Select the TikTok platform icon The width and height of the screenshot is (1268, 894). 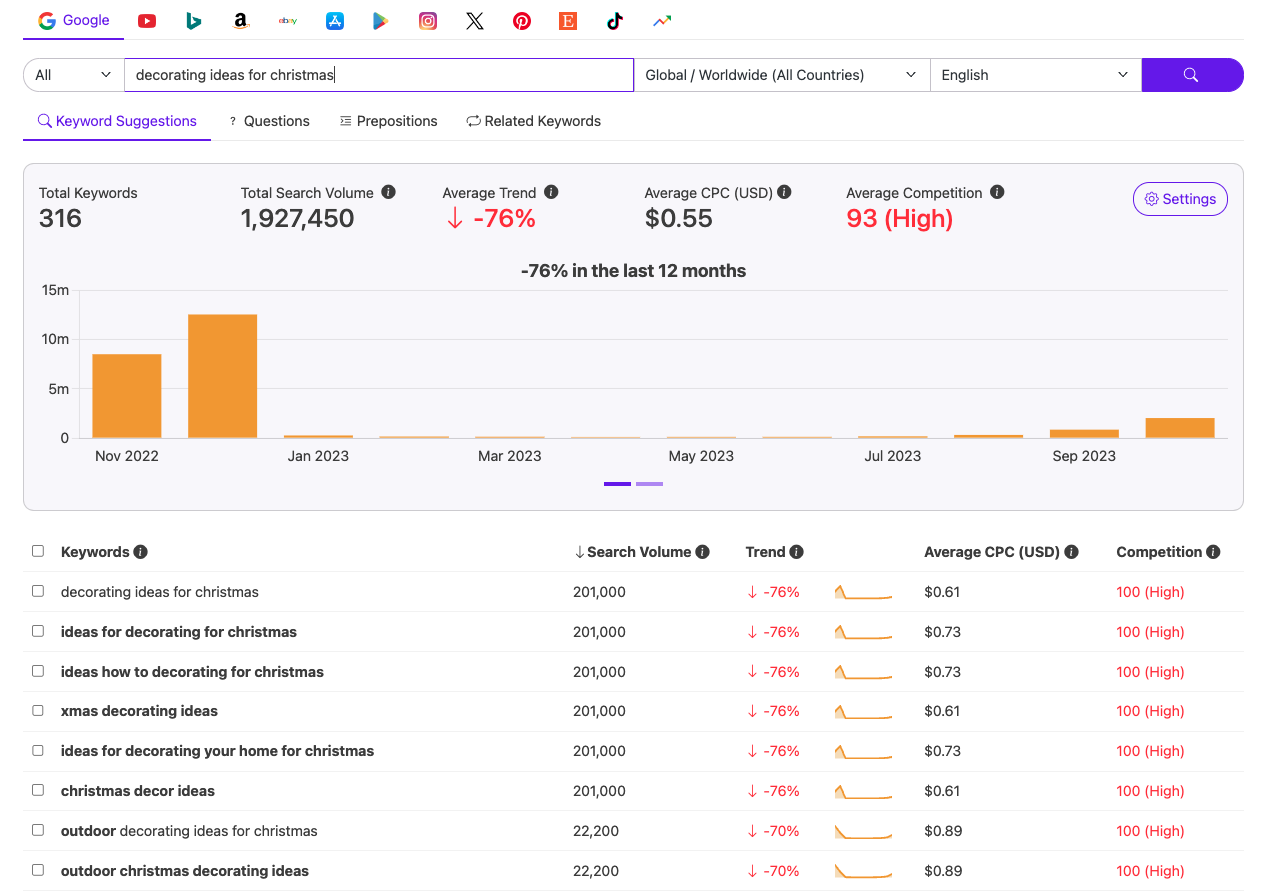tap(615, 21)
